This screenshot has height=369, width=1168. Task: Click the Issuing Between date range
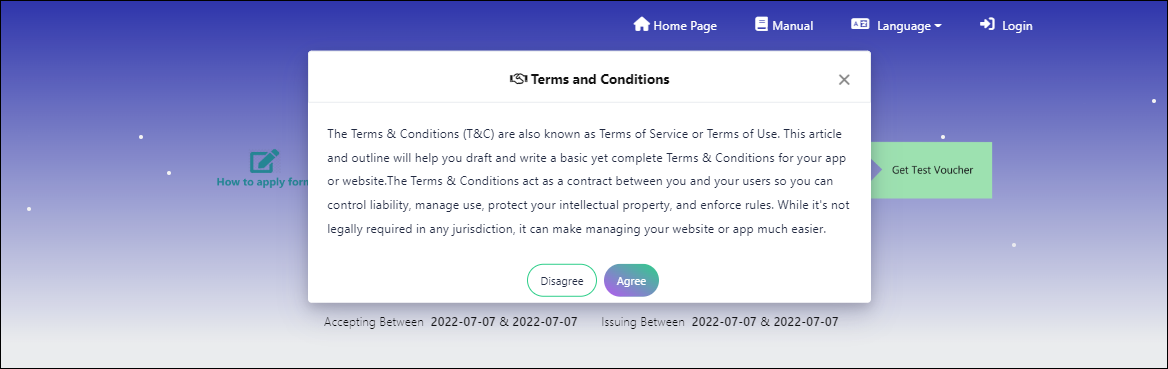(720, 322)
